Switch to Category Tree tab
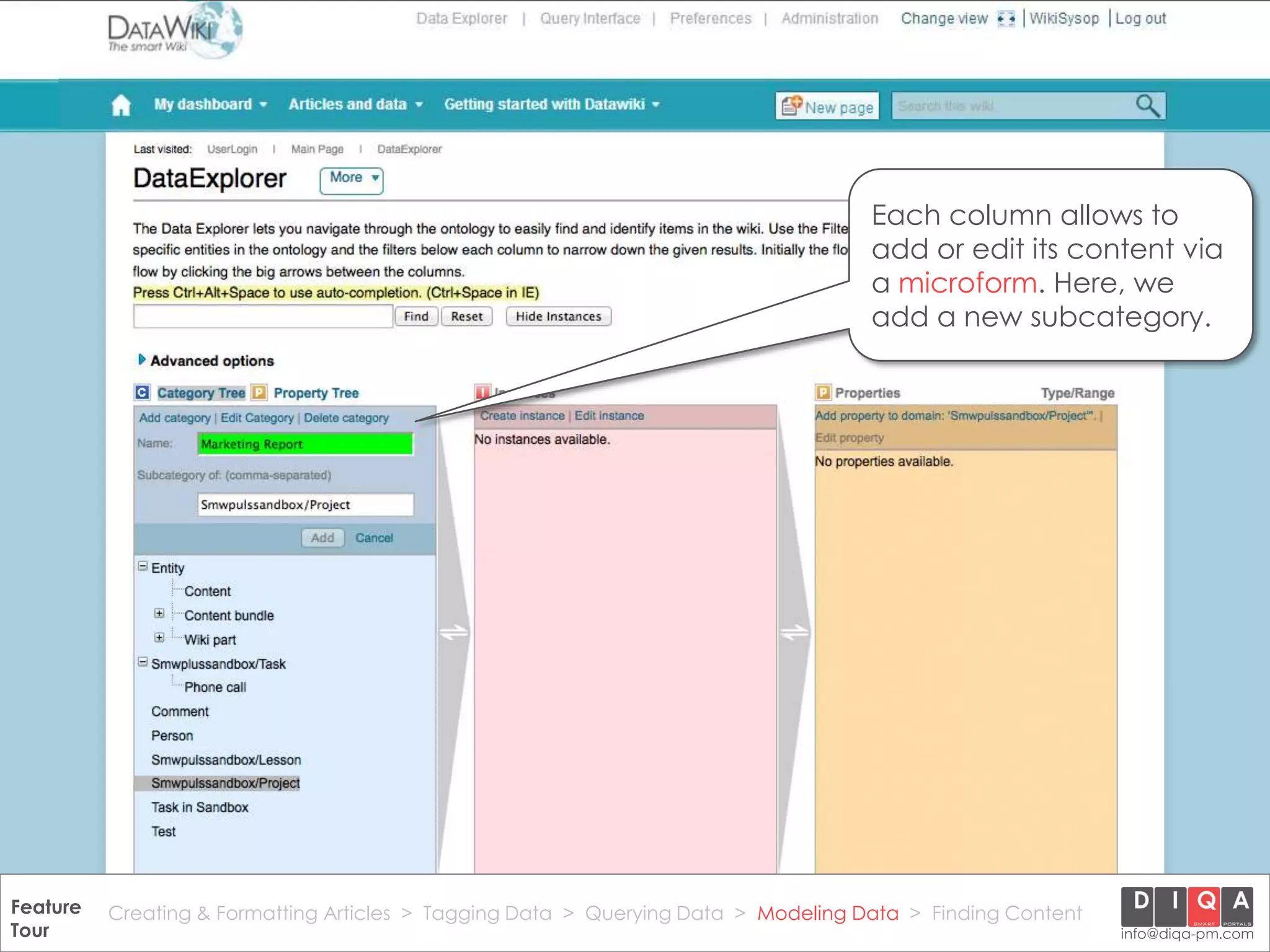 click(x=201, y=393)
